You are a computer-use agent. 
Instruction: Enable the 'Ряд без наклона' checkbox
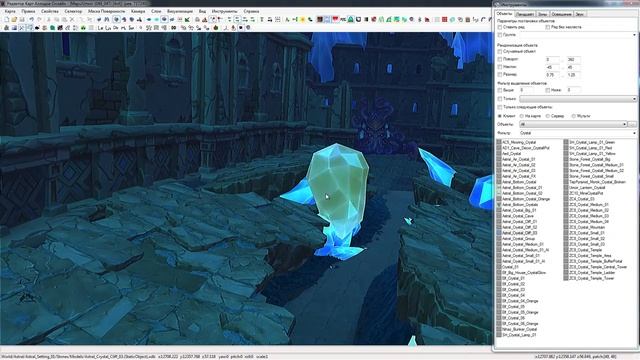[x=547, y=27]
